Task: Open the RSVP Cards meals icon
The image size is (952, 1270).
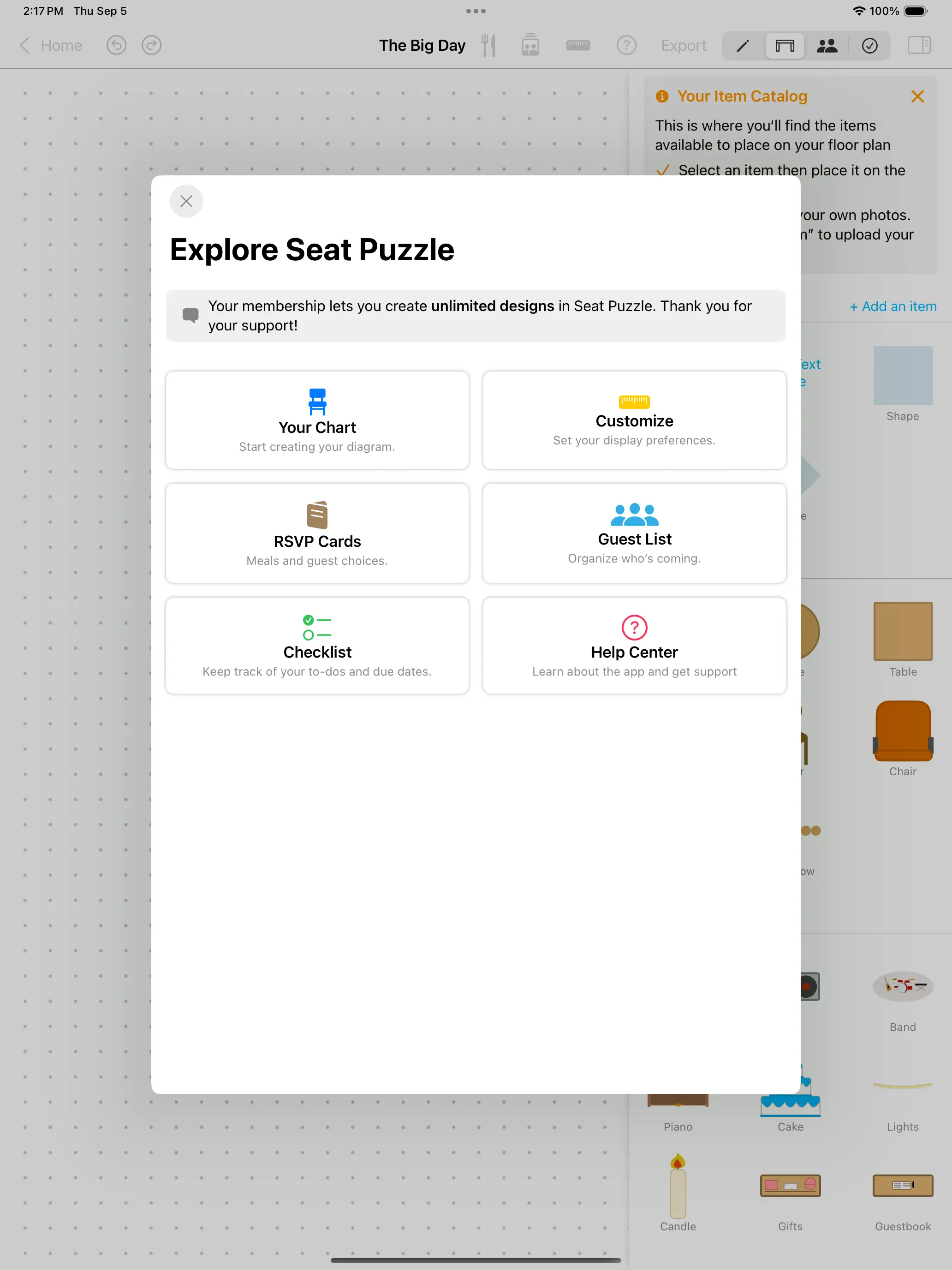Action: click(317, 513)
